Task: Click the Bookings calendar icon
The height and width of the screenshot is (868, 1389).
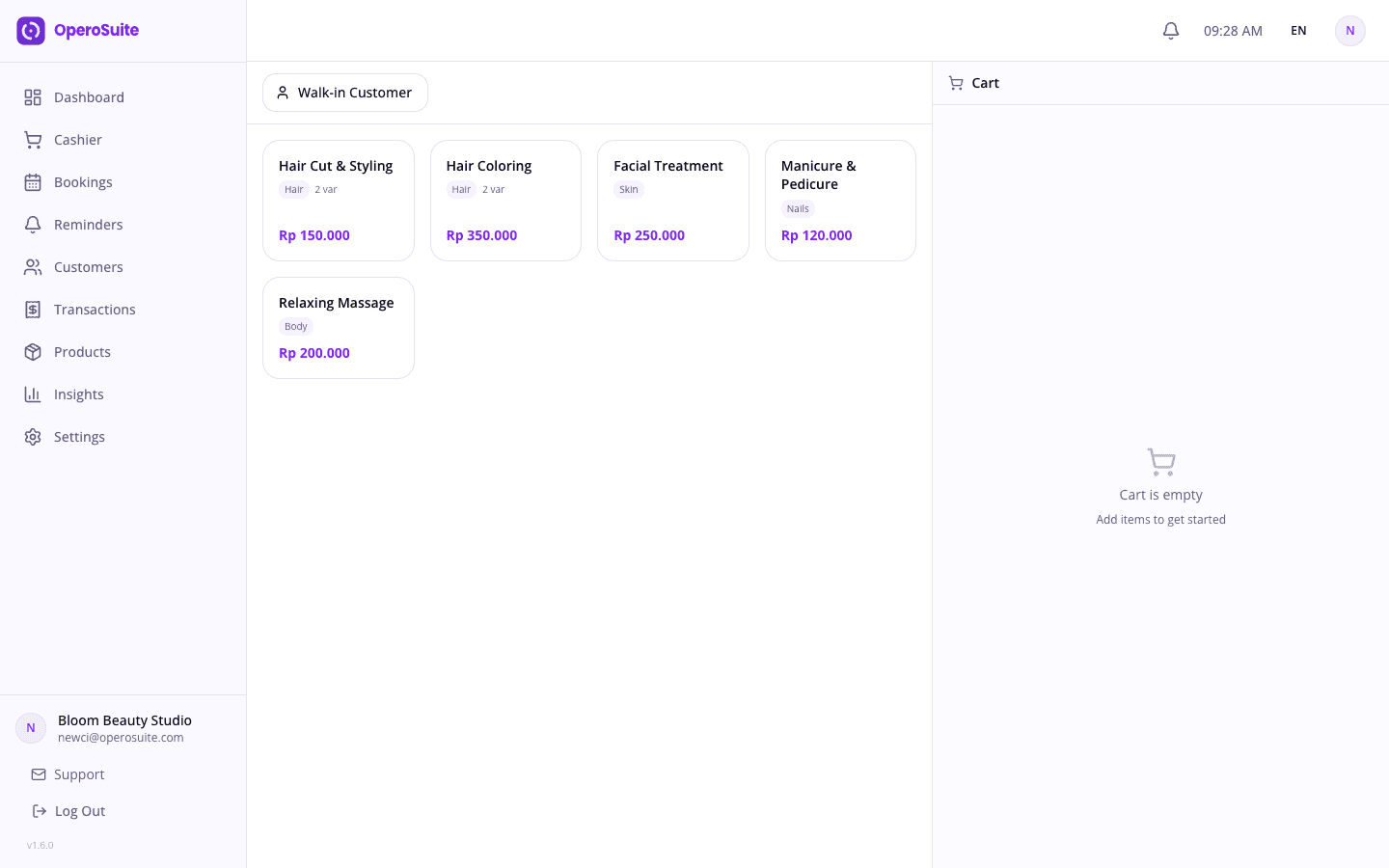Action: 33,182
